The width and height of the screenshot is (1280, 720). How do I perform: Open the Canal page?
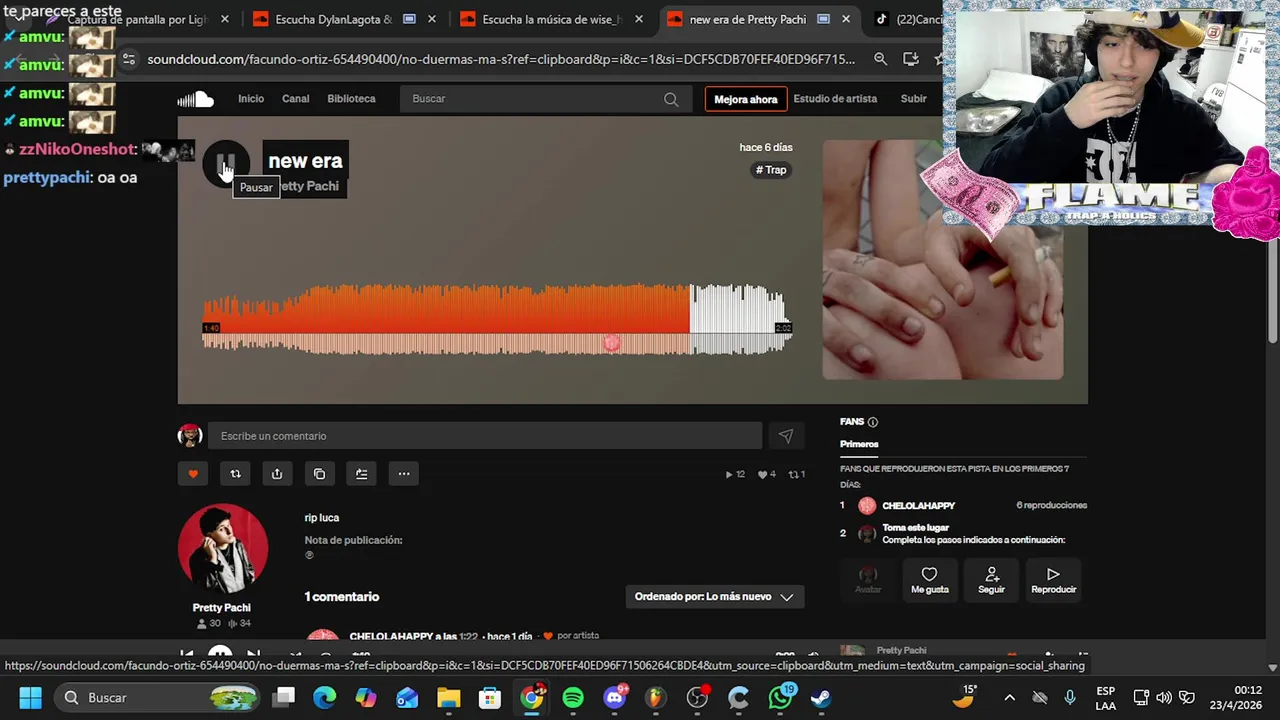[x=295, y=99]
